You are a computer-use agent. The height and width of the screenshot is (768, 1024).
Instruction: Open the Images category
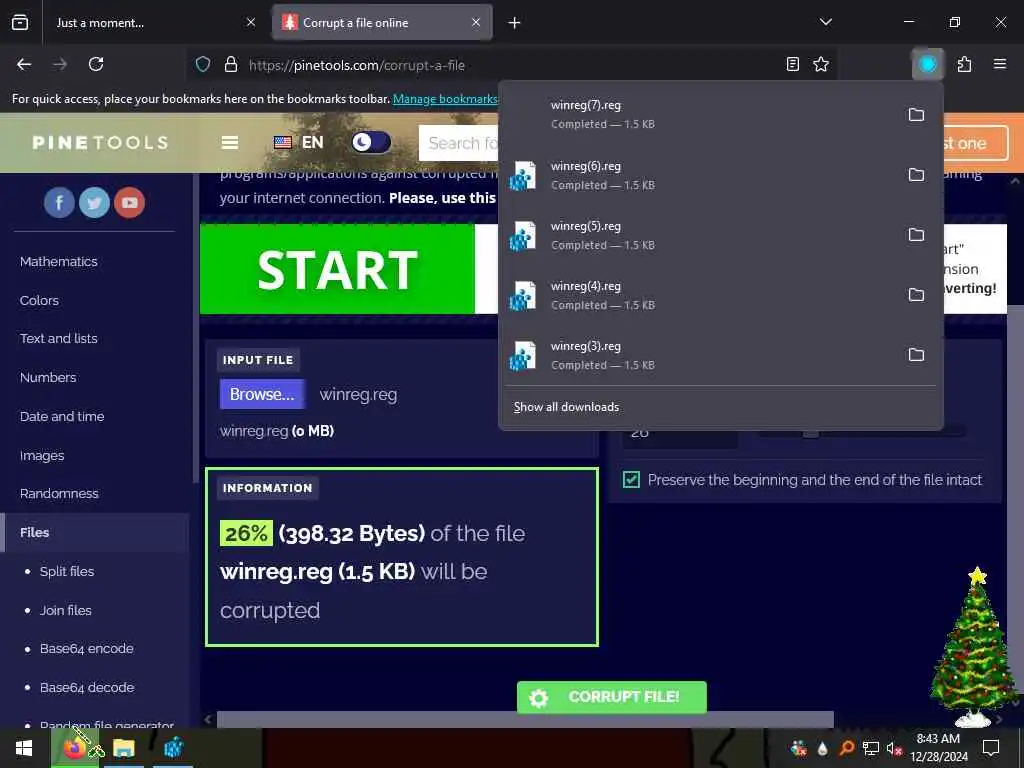[x=42, y=455]
